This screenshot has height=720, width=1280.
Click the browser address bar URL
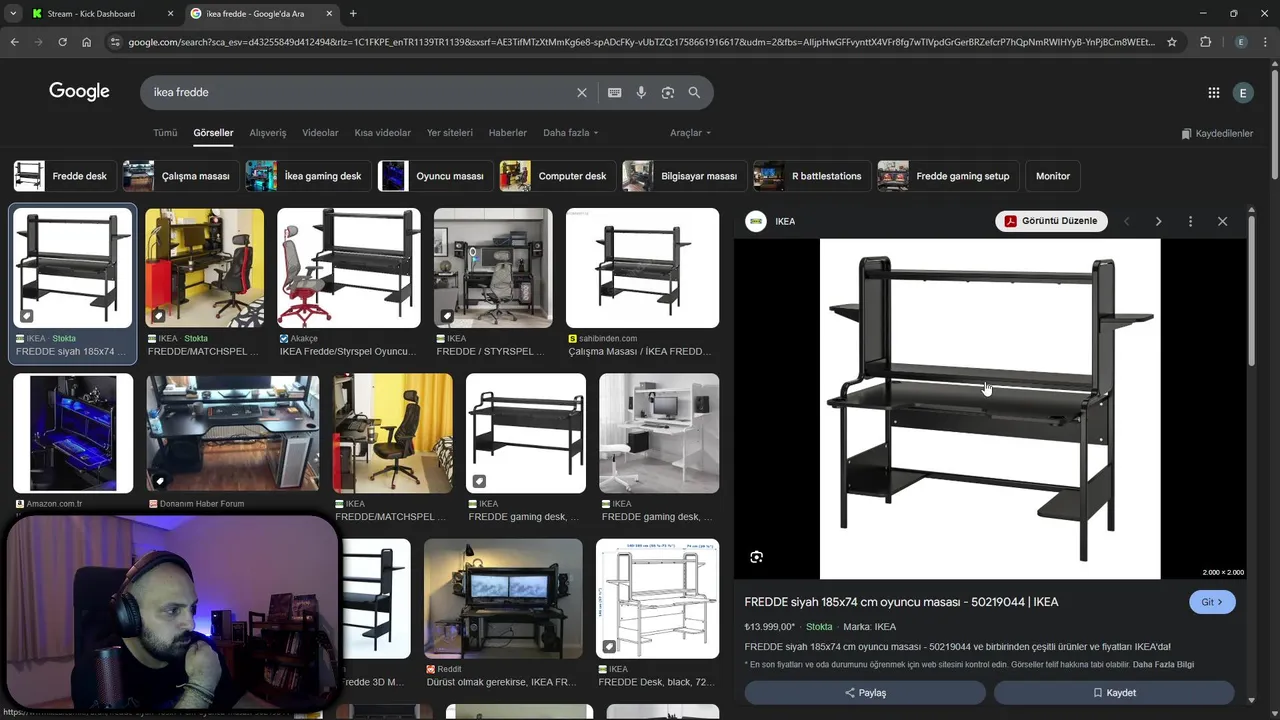coord(640,42)
